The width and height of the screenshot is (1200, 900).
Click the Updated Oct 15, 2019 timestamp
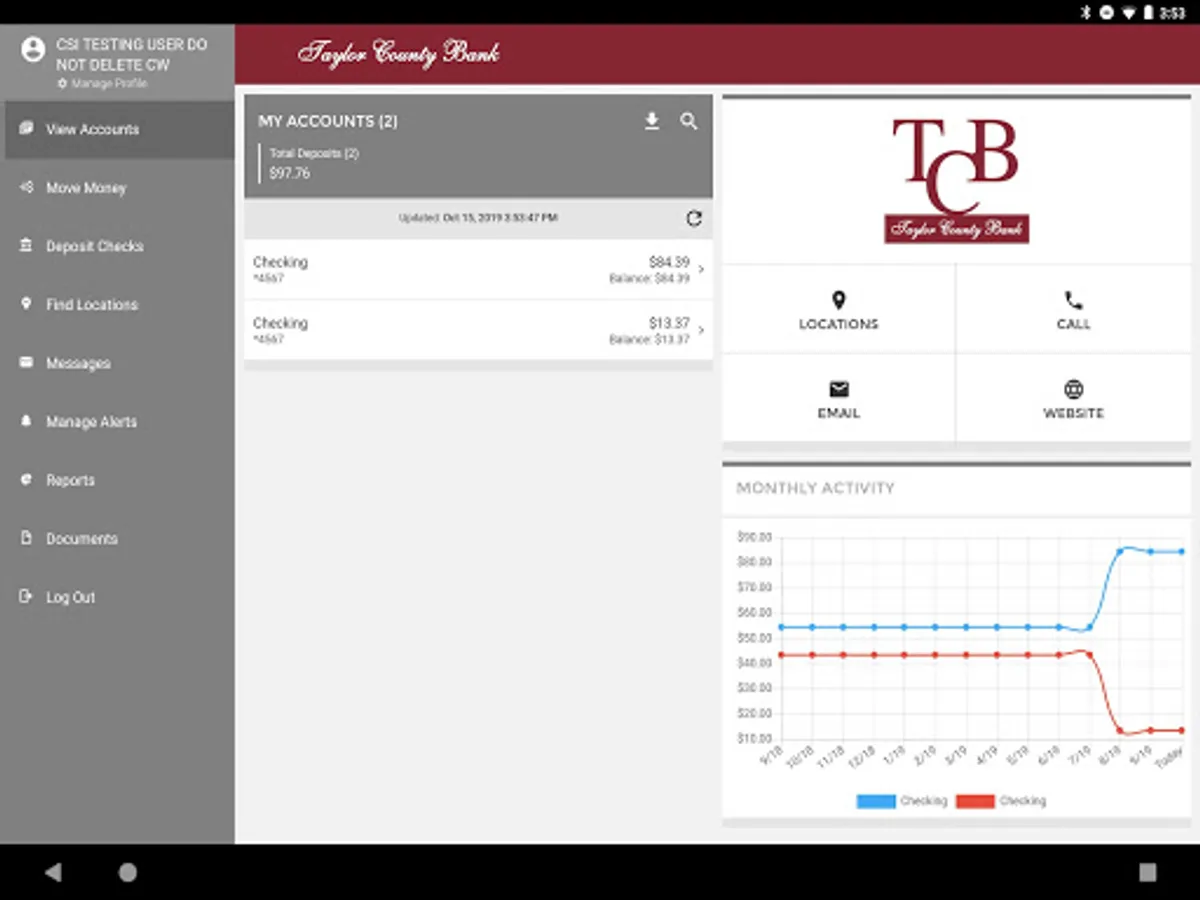click(x=478, y=218)
